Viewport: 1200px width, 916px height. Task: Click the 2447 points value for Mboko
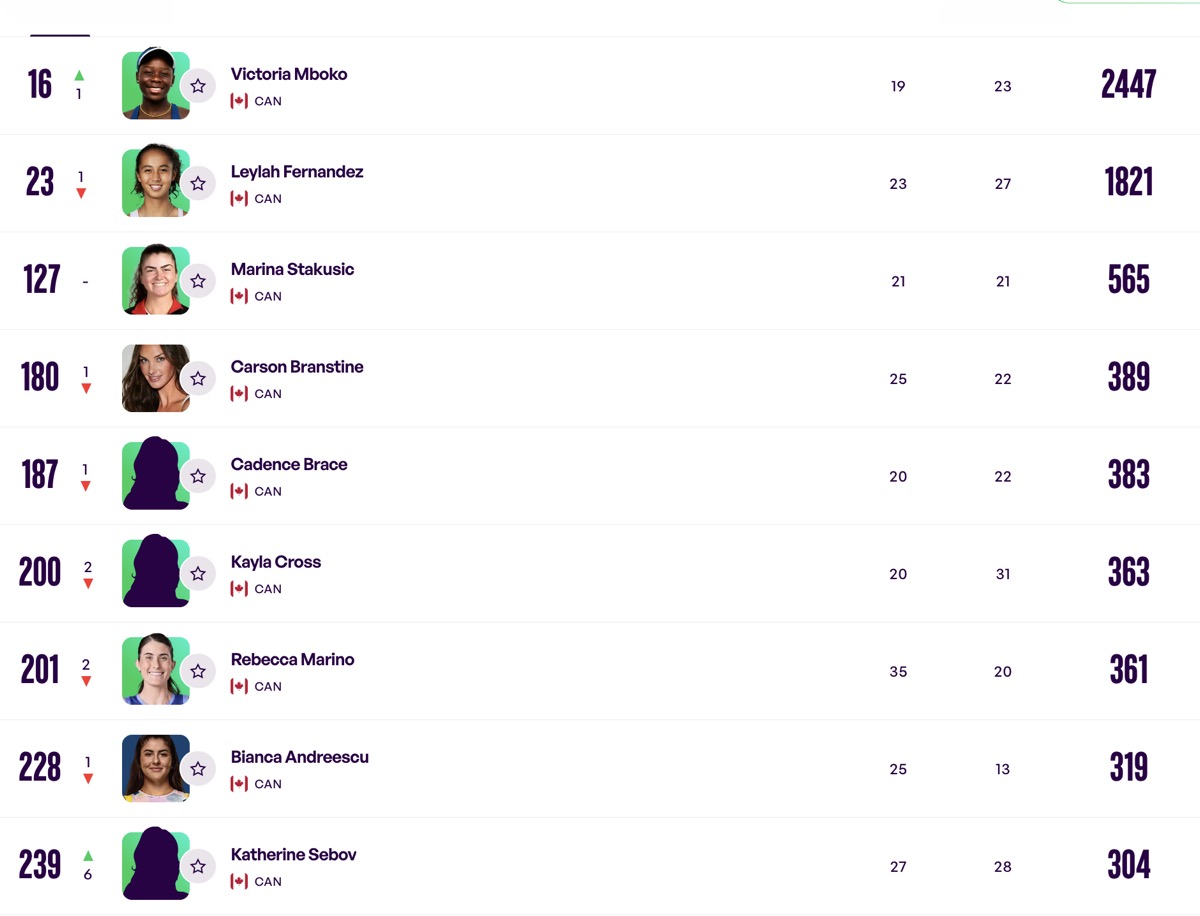1129,85
